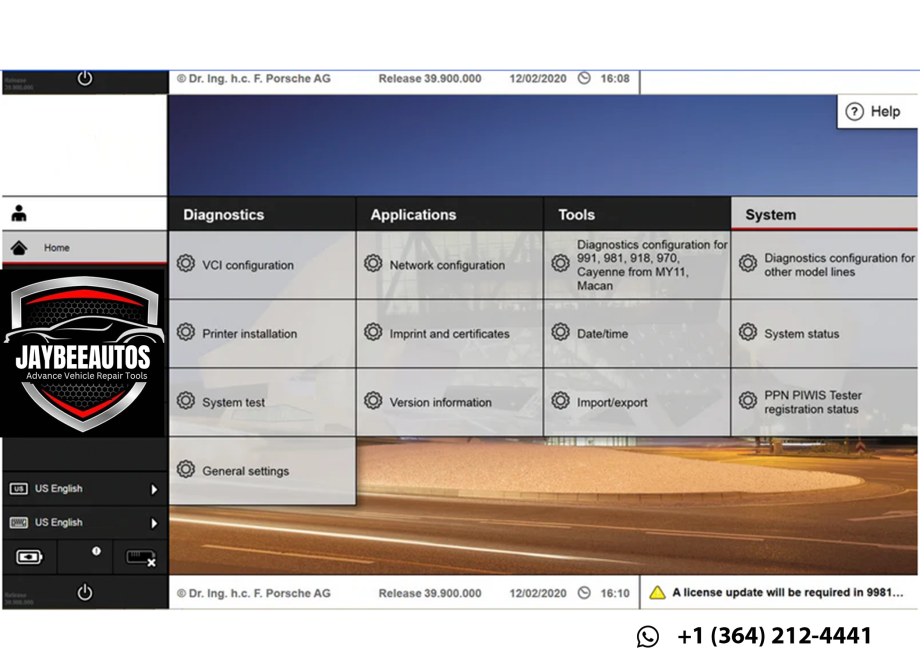Open Diagnostics configuration for other model lines

click(824, 265)
